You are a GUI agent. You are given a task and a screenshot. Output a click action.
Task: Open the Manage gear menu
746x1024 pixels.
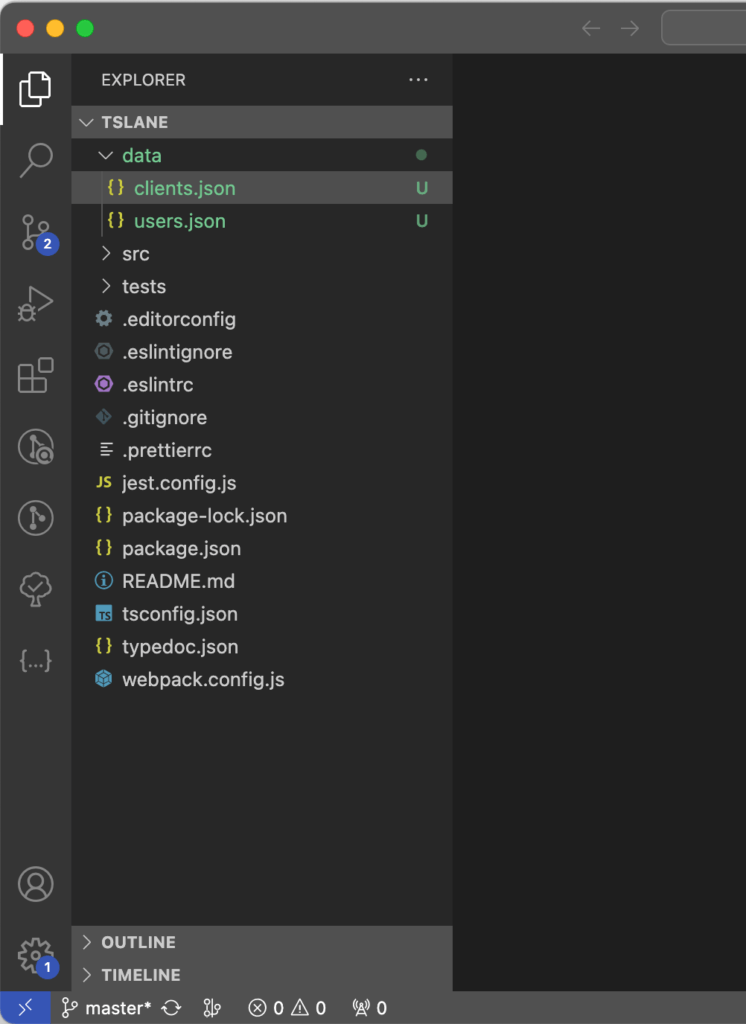coord(35,955)
